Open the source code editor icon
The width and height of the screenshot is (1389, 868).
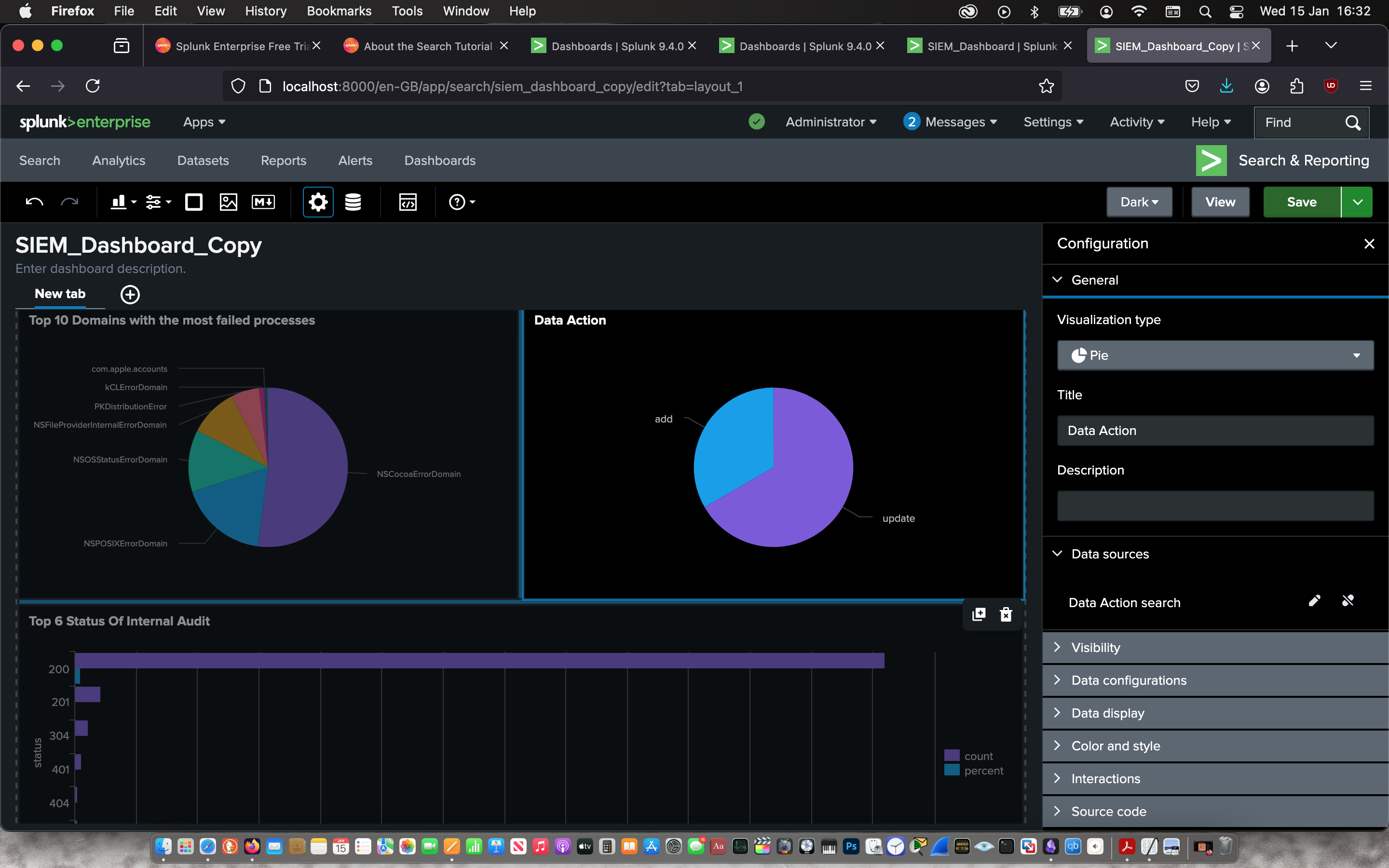(408, 202)
